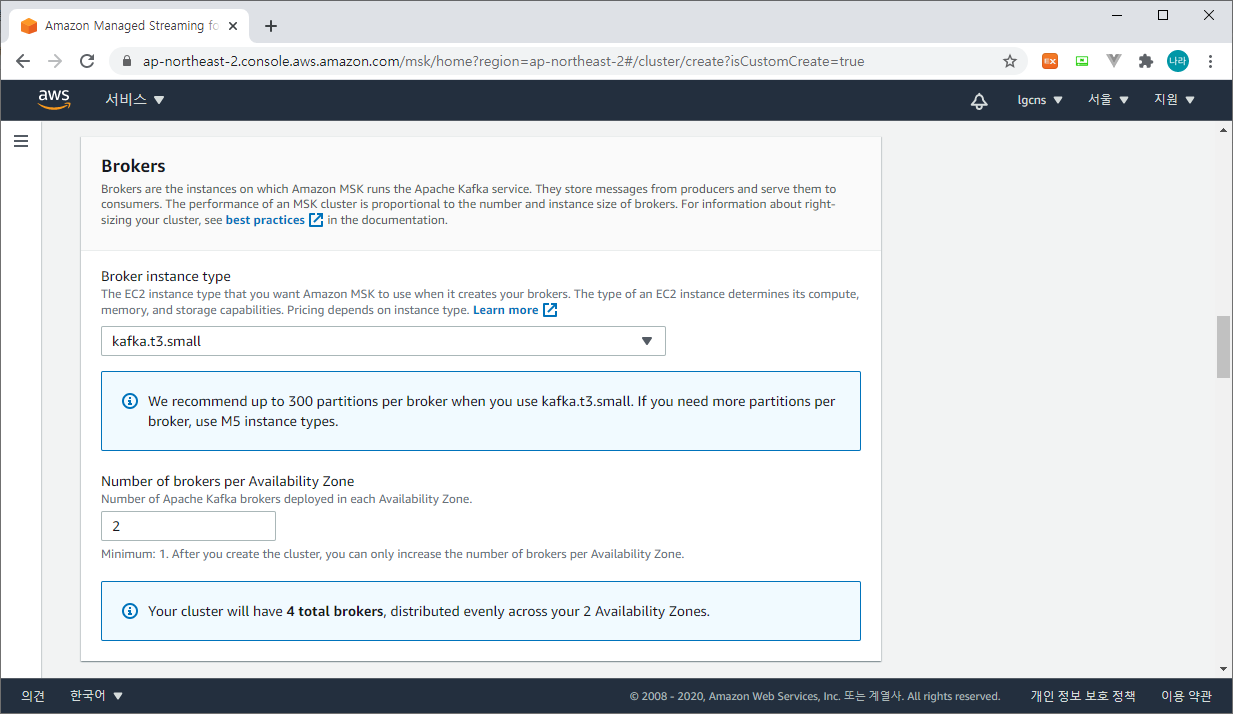This screenshot has width=1233, height=714.
Task: Click the browser forward arrow
Action: [55, 61]
